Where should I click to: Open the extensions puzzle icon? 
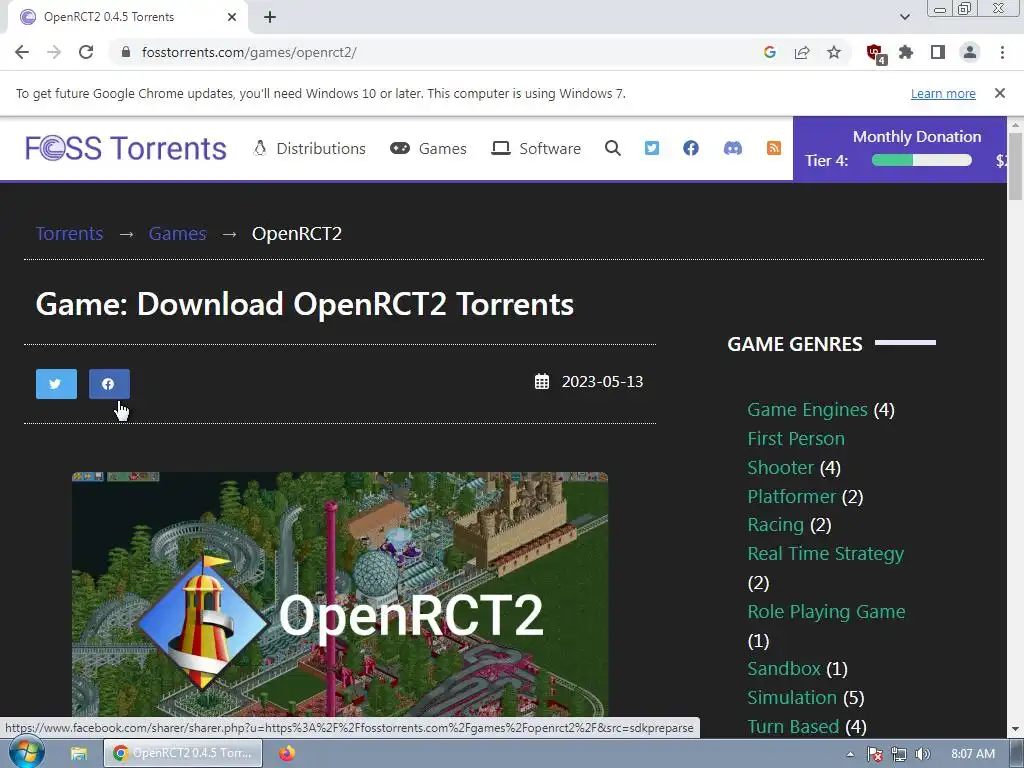click(906, 52)
